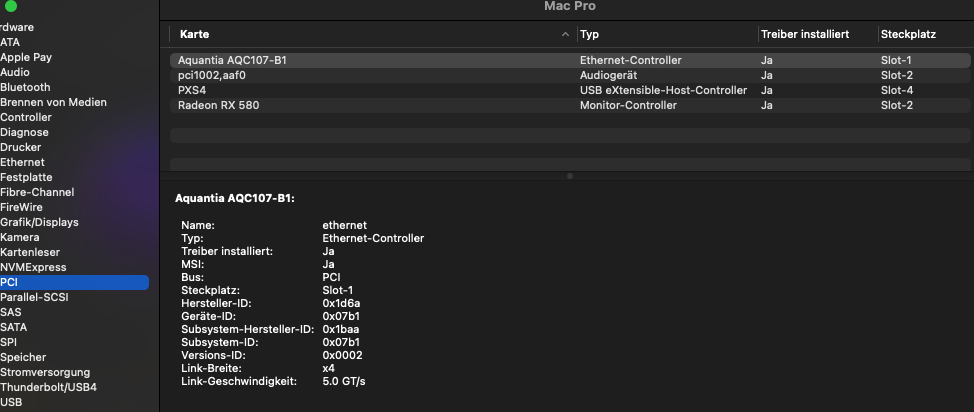Screen dimensions: 974x412
Task: Select Kamera in the sidebar
Action: coord(19,237)
